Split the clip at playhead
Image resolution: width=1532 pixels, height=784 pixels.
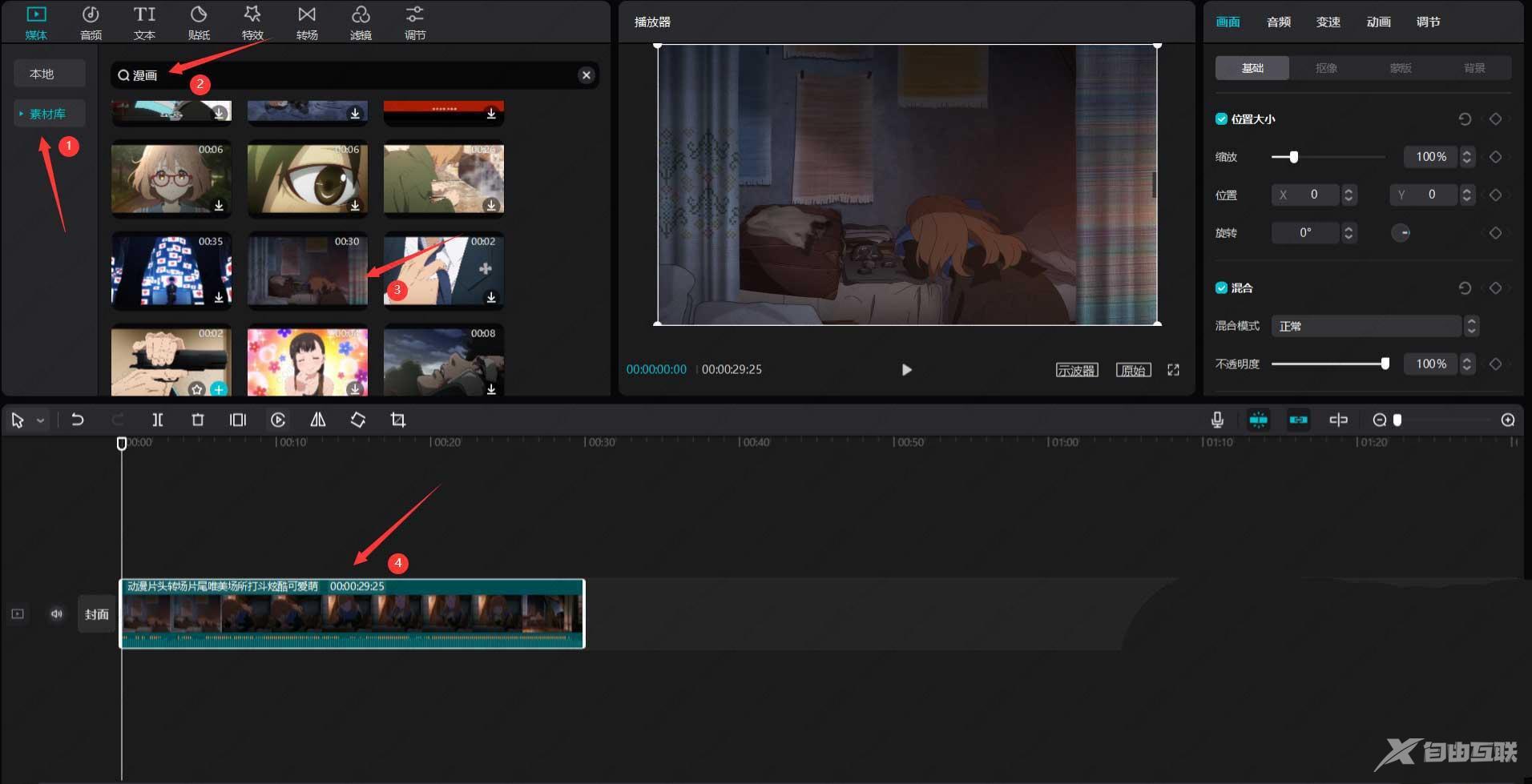tap(158, 420)
